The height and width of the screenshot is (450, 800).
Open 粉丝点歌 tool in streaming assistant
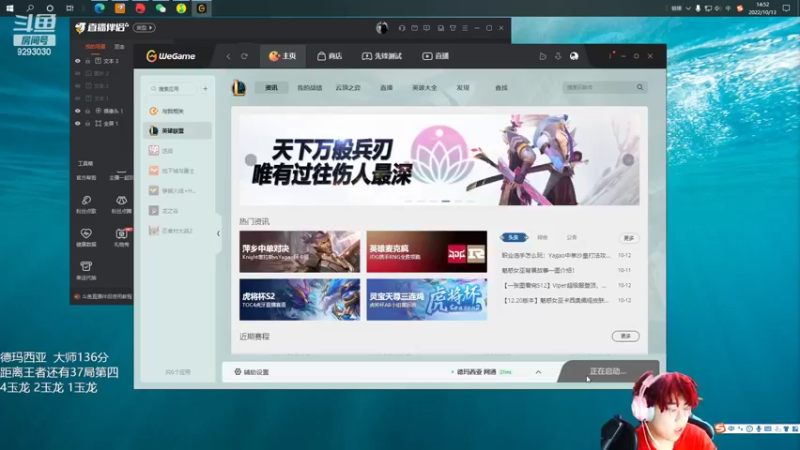(86, 204)
